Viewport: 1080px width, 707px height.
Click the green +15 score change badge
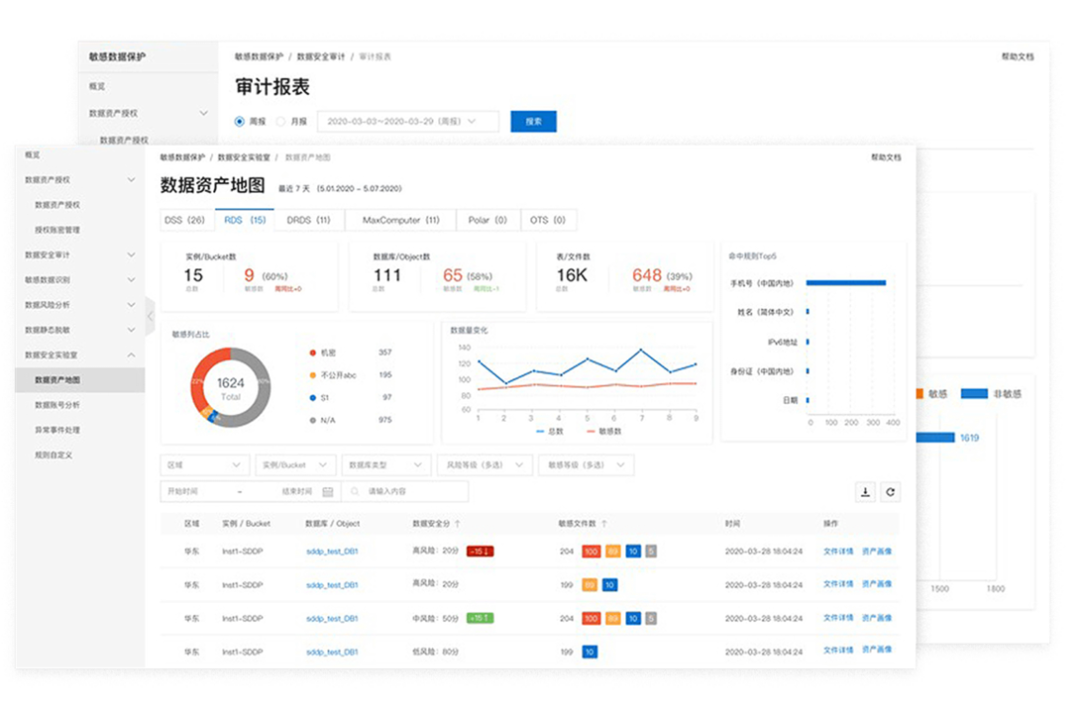tap(480, 618)
